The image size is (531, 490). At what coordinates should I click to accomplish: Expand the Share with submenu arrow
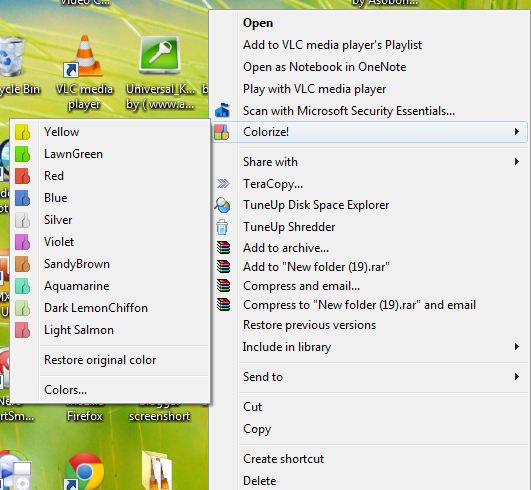point(516,162)
